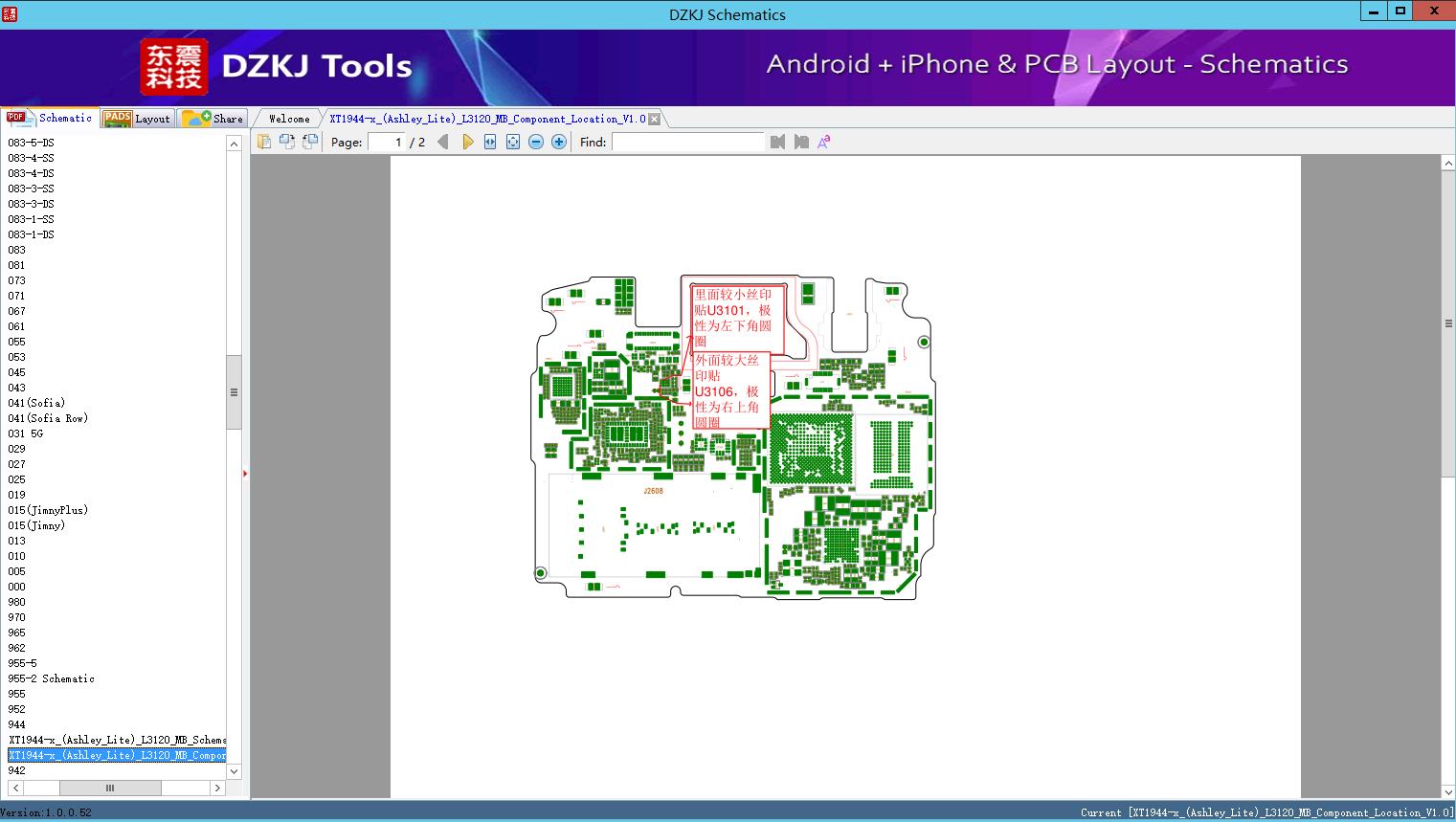Go to the next page
The width and height of the screenshot is (1456, 822).
(467, 142)
